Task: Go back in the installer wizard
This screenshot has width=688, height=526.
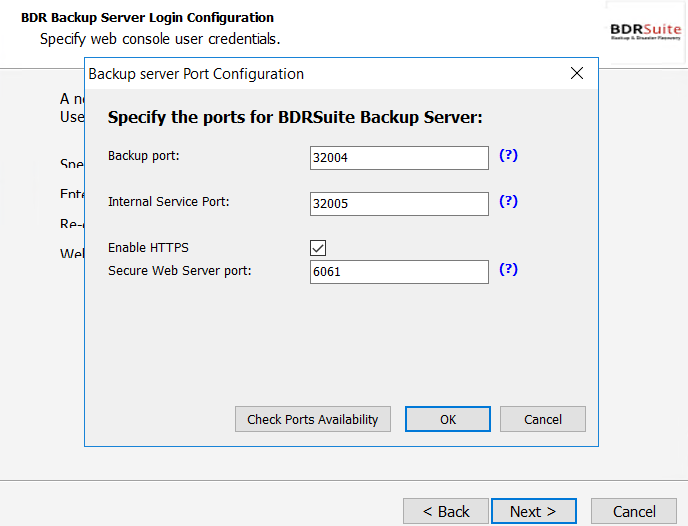Action: [446, 512]
